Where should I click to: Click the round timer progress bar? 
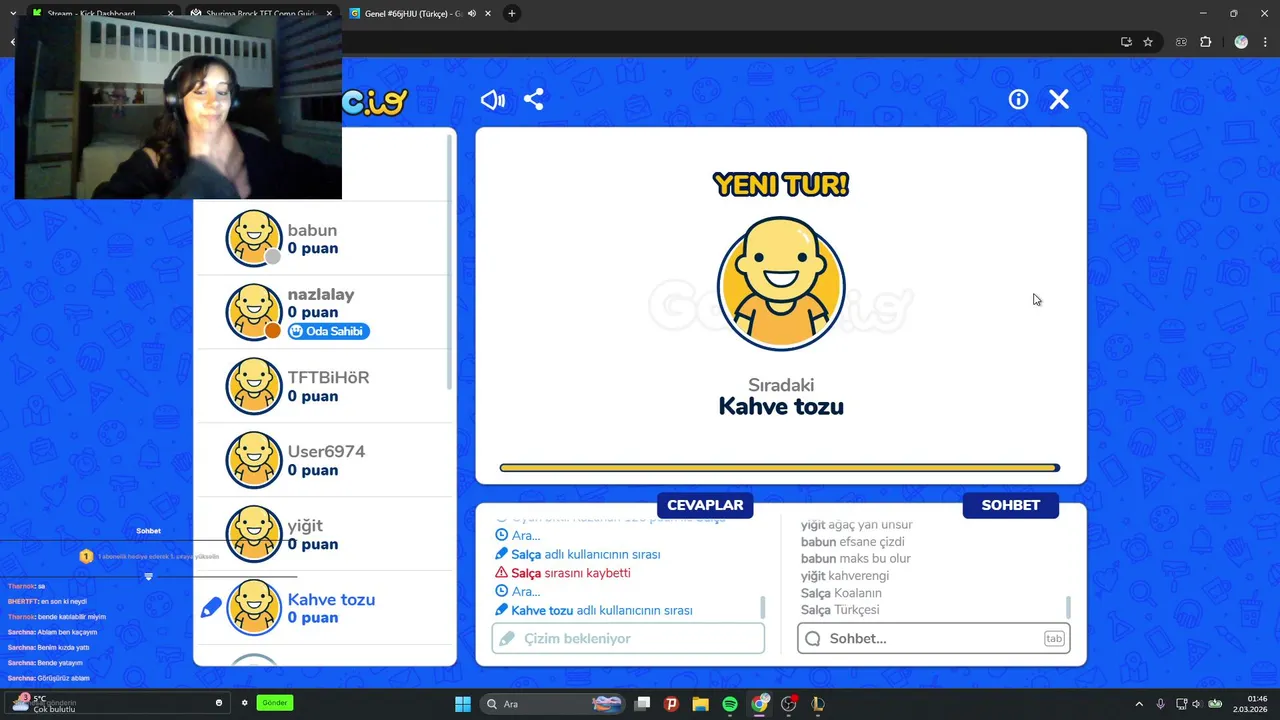780,467
